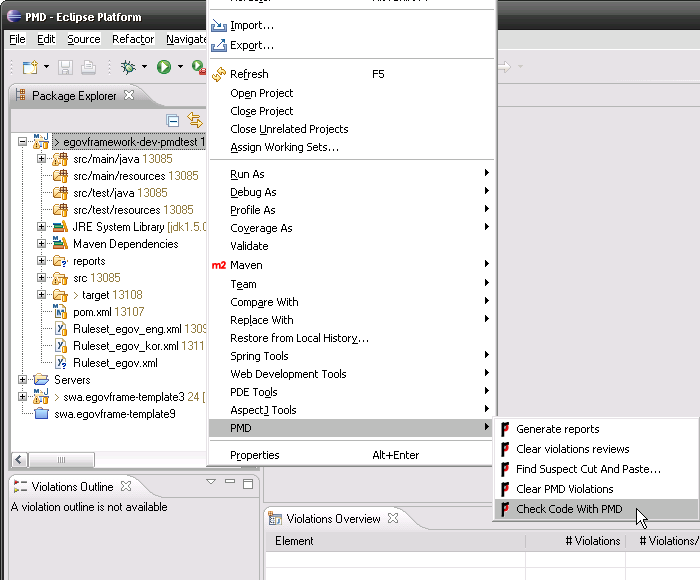Screen dimensions: 700x580
Task: Expand the Servers project node
Action: (22, 380)
